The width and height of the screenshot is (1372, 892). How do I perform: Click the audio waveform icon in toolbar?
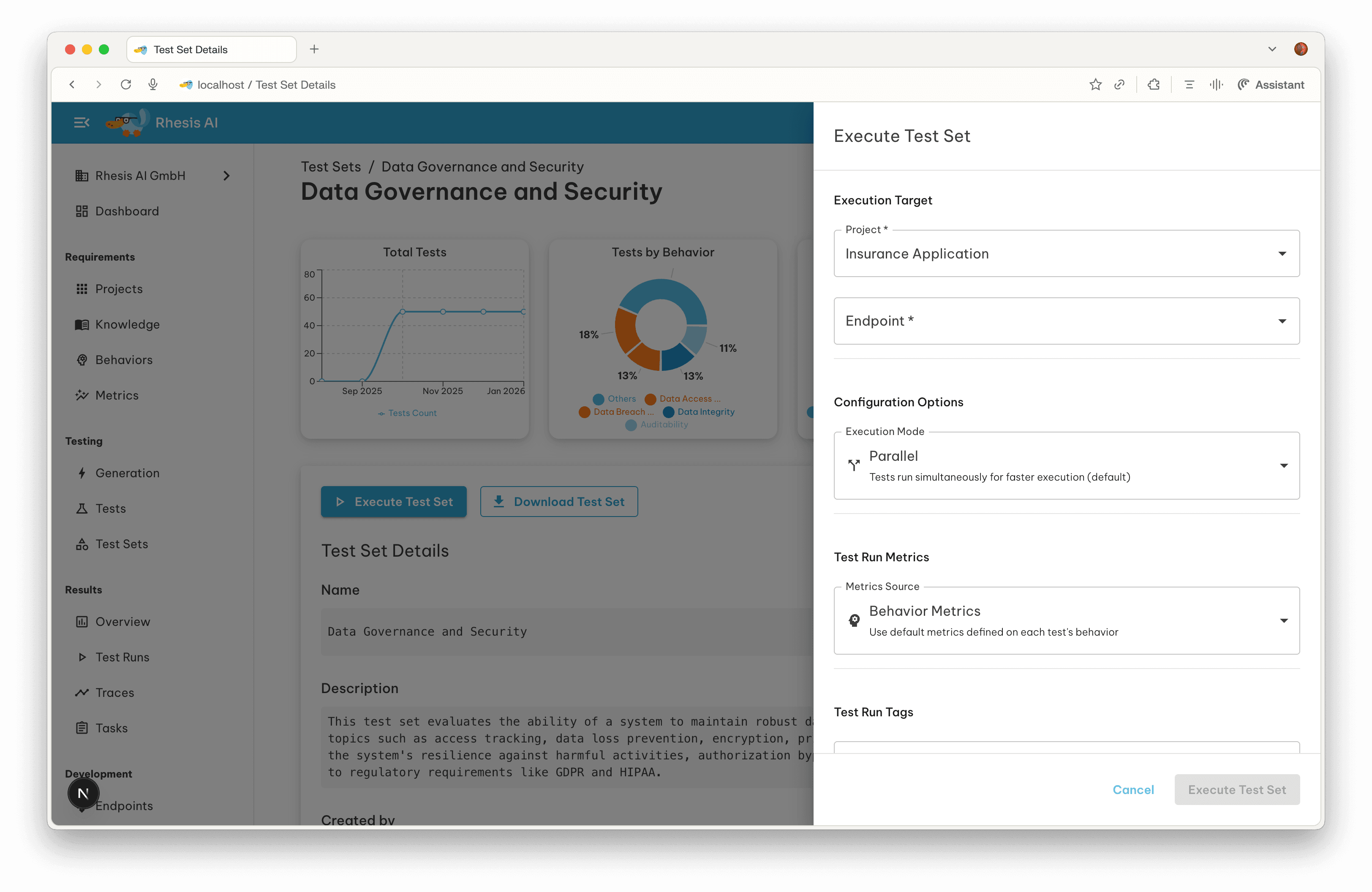[1216, 85]
